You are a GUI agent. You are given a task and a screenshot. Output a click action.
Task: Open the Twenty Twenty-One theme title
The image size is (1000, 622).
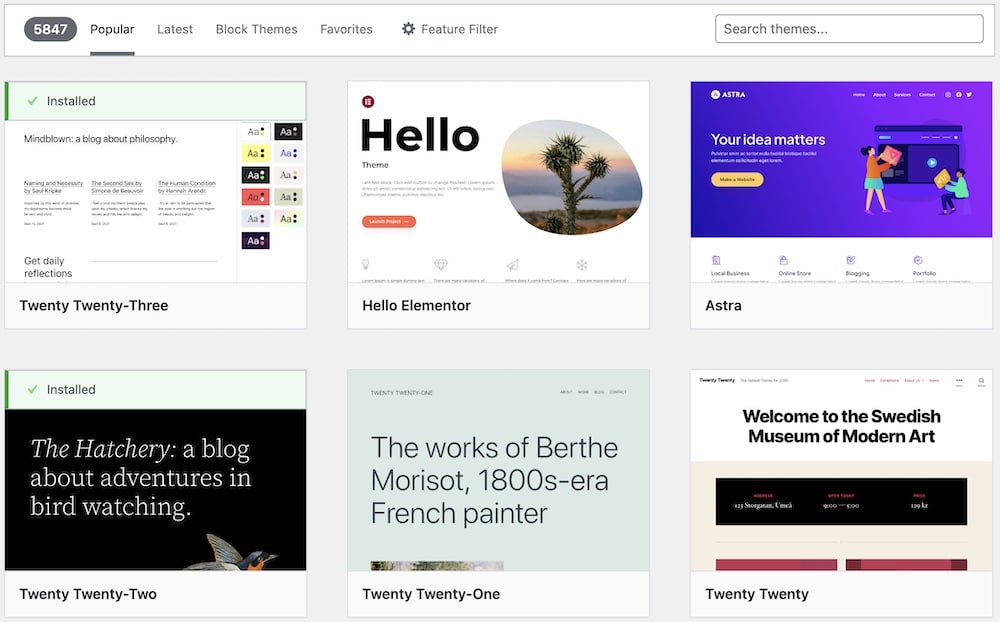click(x=431, y=594)
